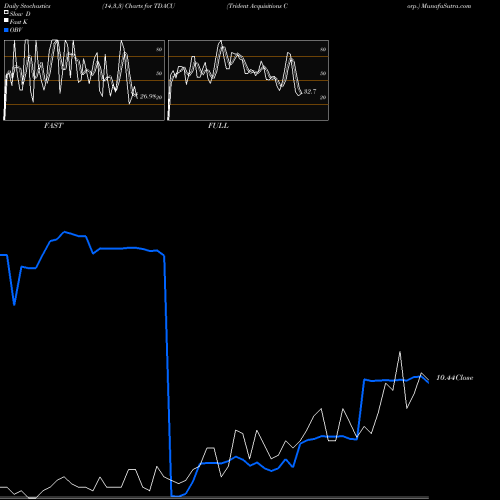Click the 'Fast K' legend text

(x=19, y=22)
